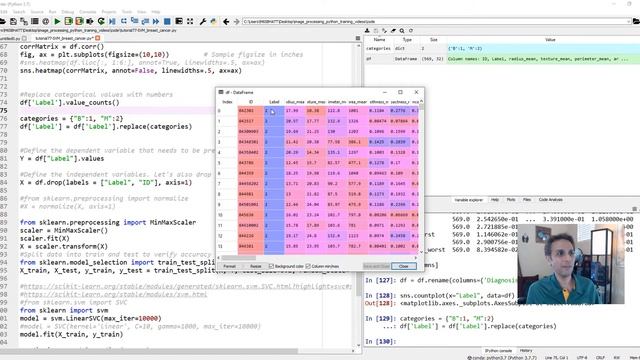Open the editor pane options menu

(358, 38)
